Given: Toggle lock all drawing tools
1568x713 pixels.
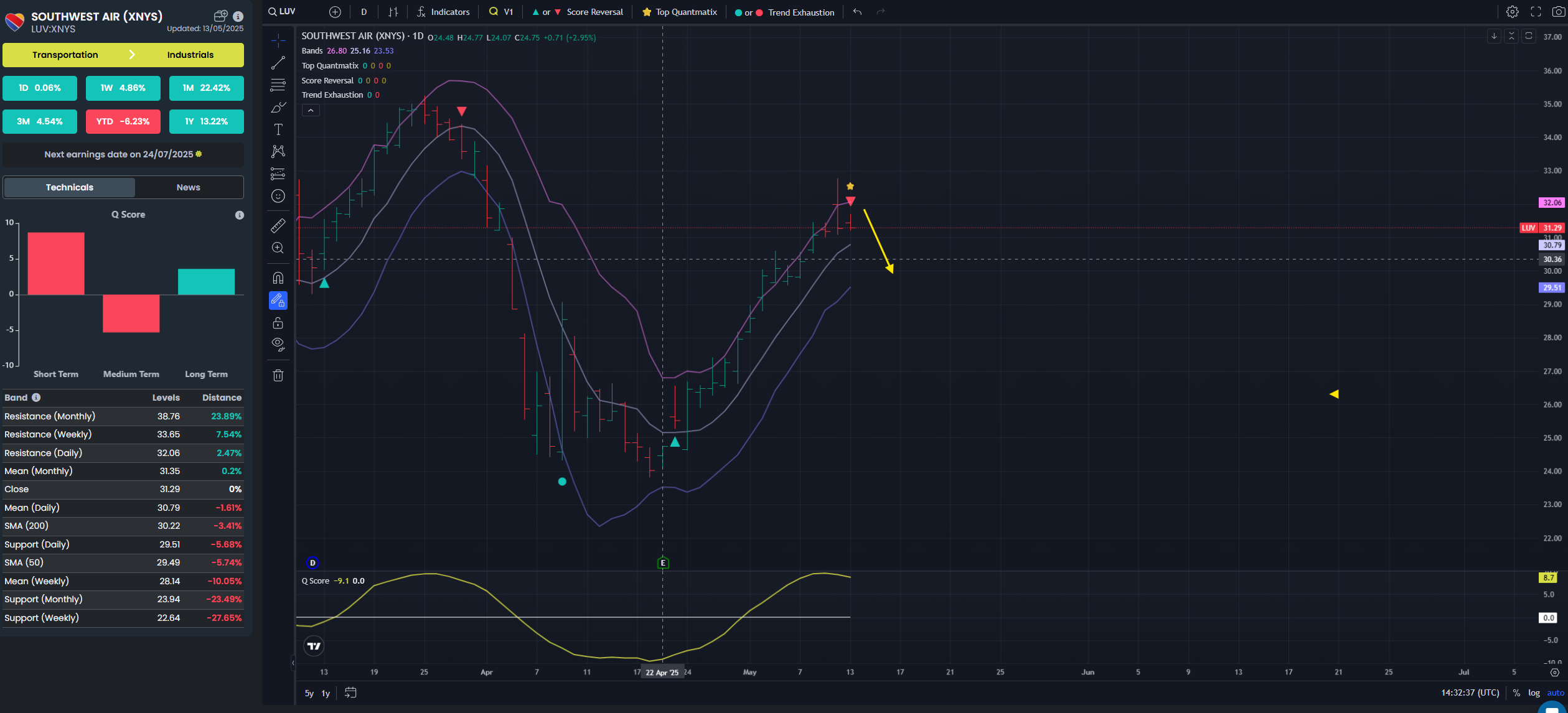Looking at the screenshot, I should click(278, 323).
